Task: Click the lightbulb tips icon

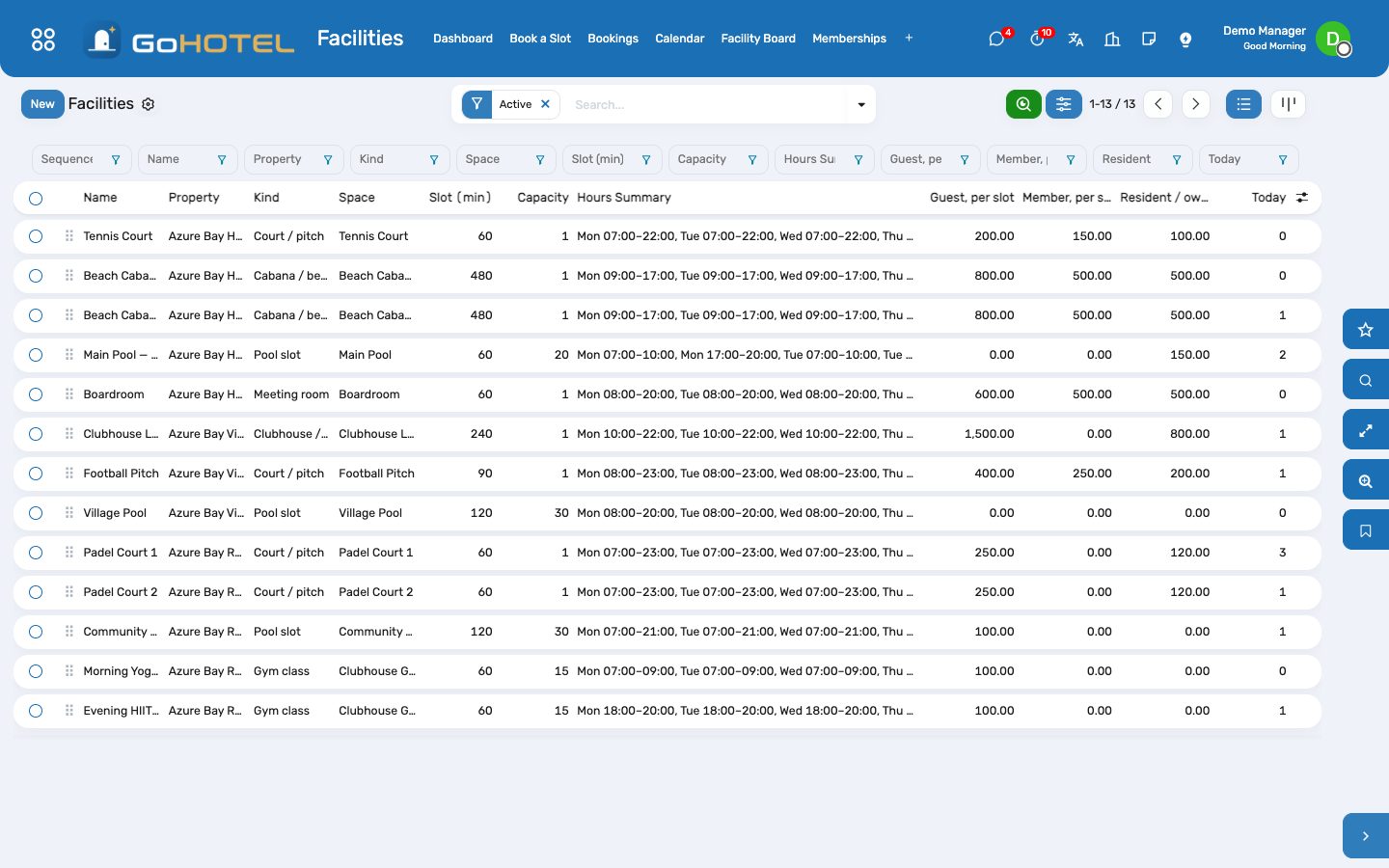Action: click(1185, 39)
